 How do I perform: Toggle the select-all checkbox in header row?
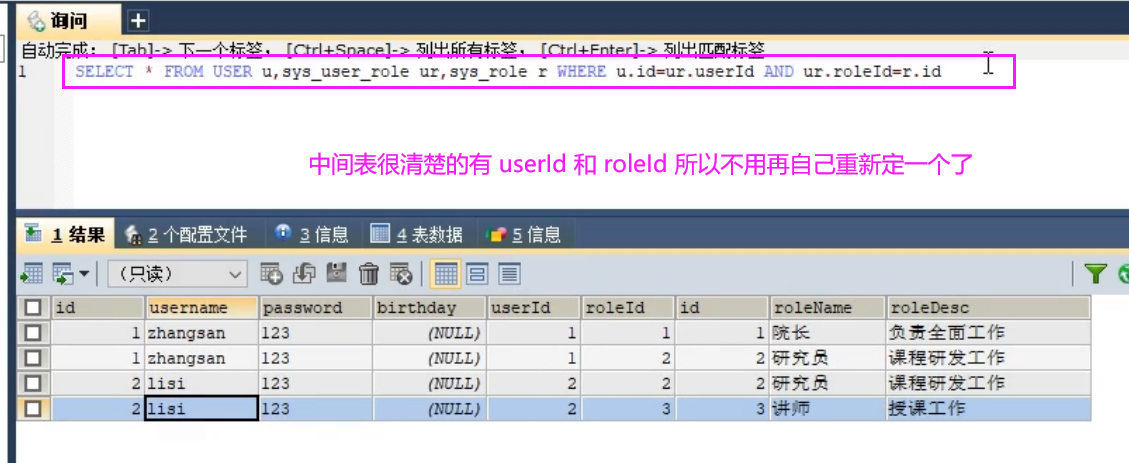tap(33, 308)
